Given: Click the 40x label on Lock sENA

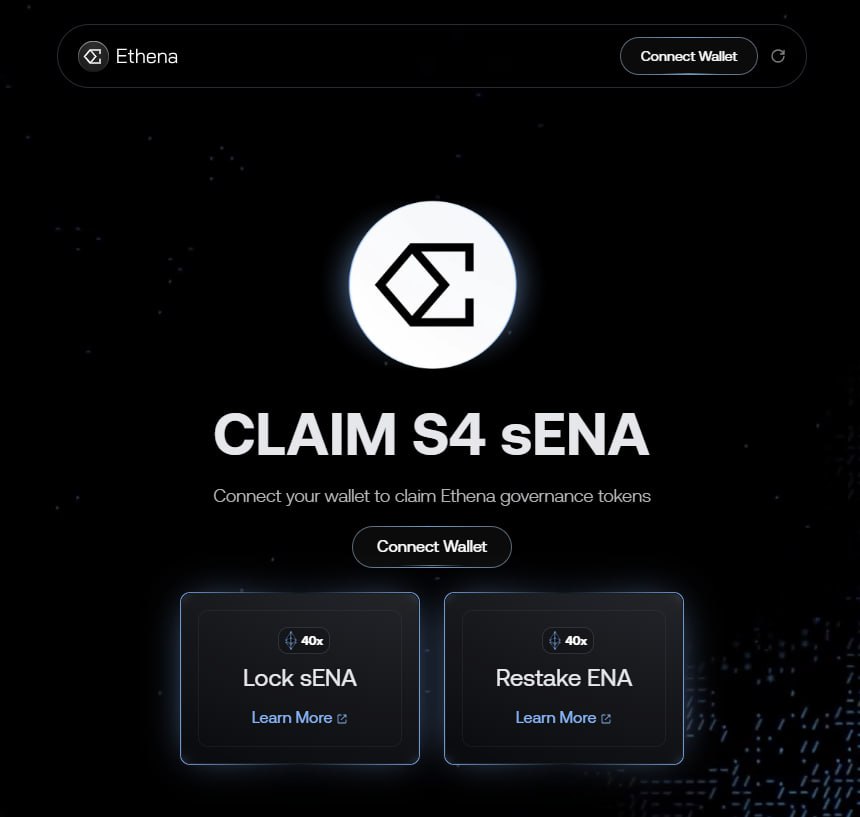Looking at the screenshot, I should (312, 641).
